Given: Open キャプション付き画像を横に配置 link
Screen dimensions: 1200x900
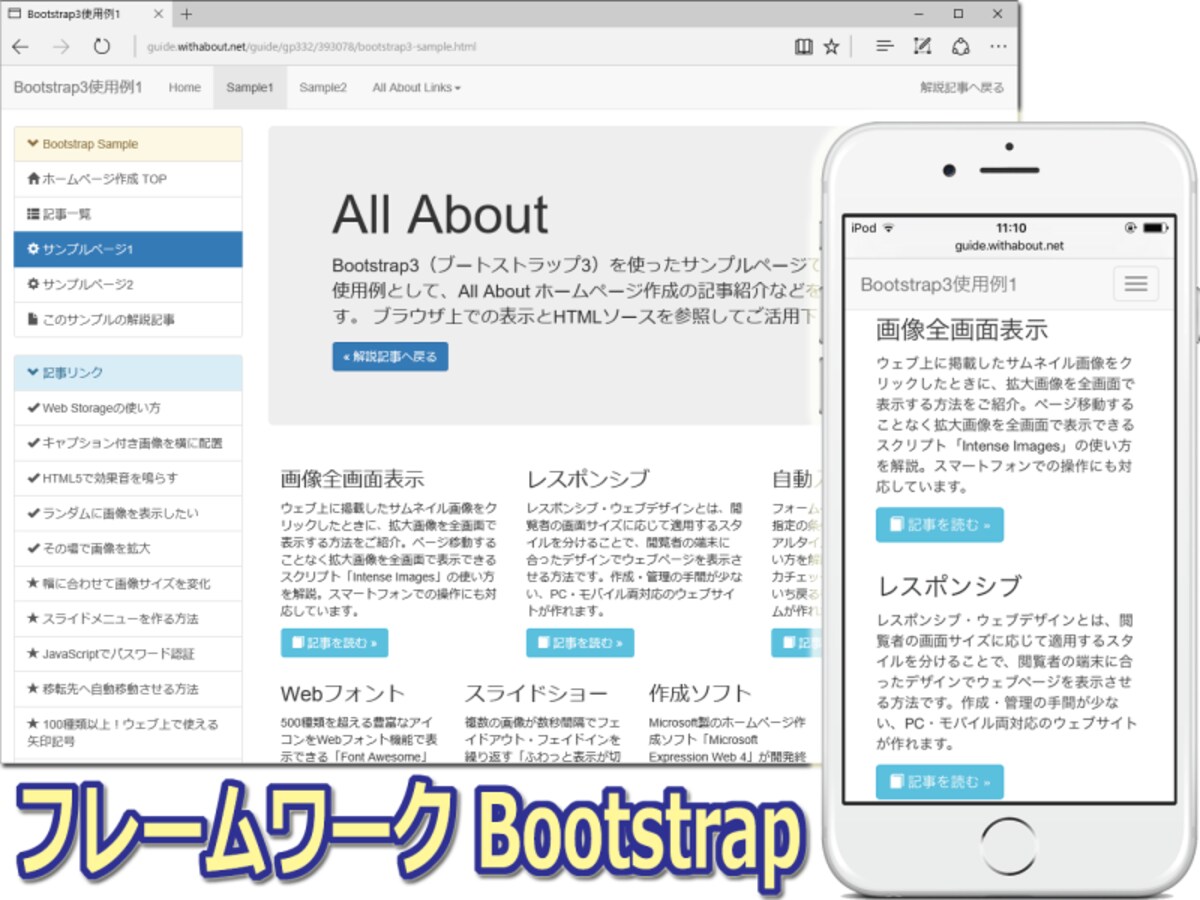Looking at the screenshot, I should coord(128,443).
